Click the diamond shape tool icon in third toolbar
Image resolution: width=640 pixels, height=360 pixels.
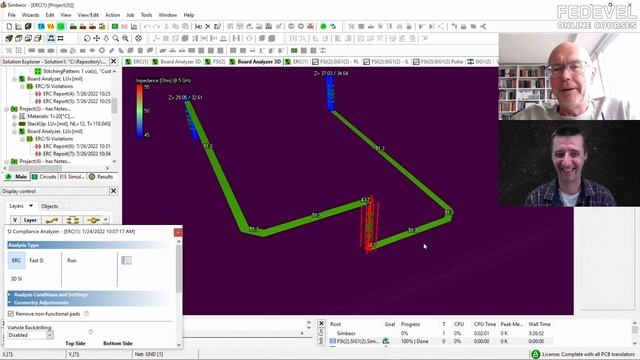point(102,51)
